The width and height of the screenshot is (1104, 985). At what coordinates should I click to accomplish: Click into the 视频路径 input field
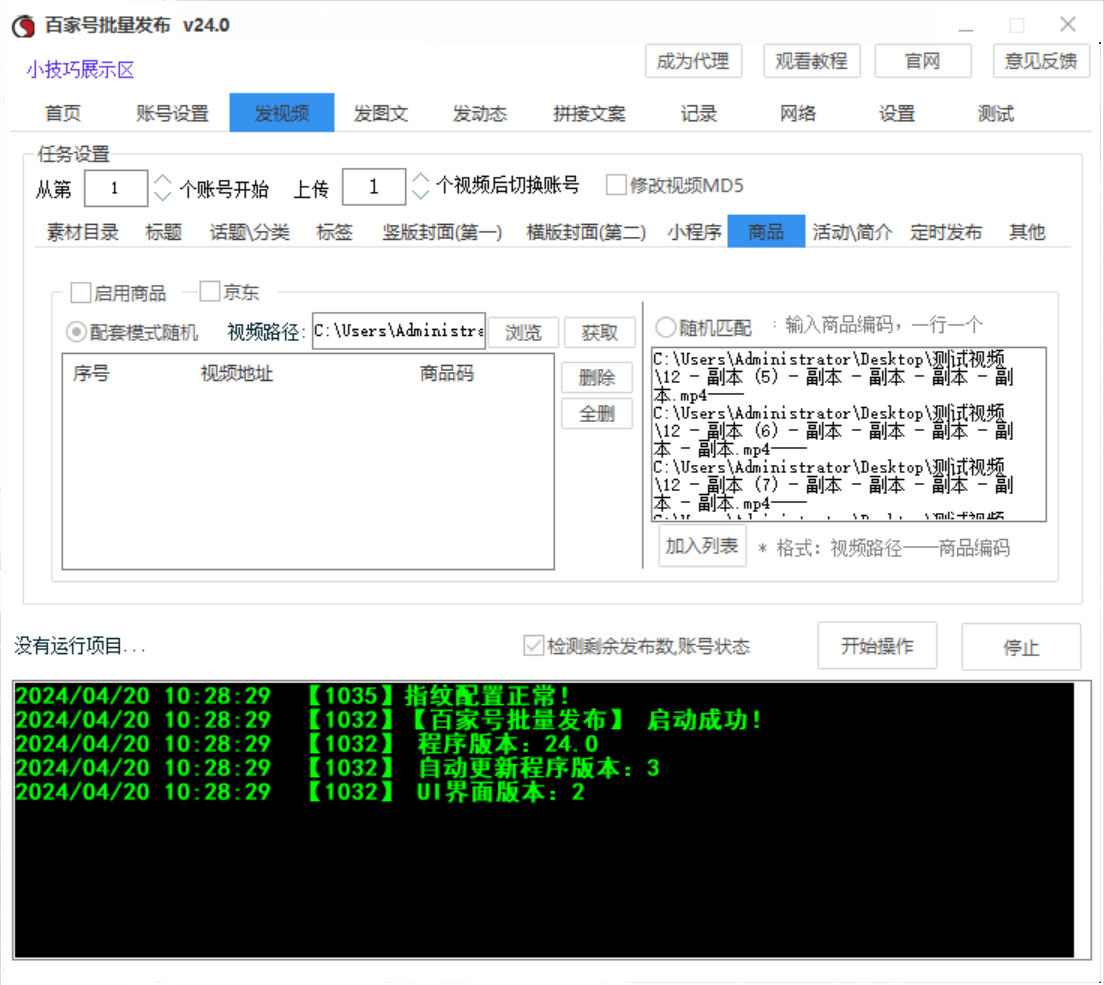[399, 331]
